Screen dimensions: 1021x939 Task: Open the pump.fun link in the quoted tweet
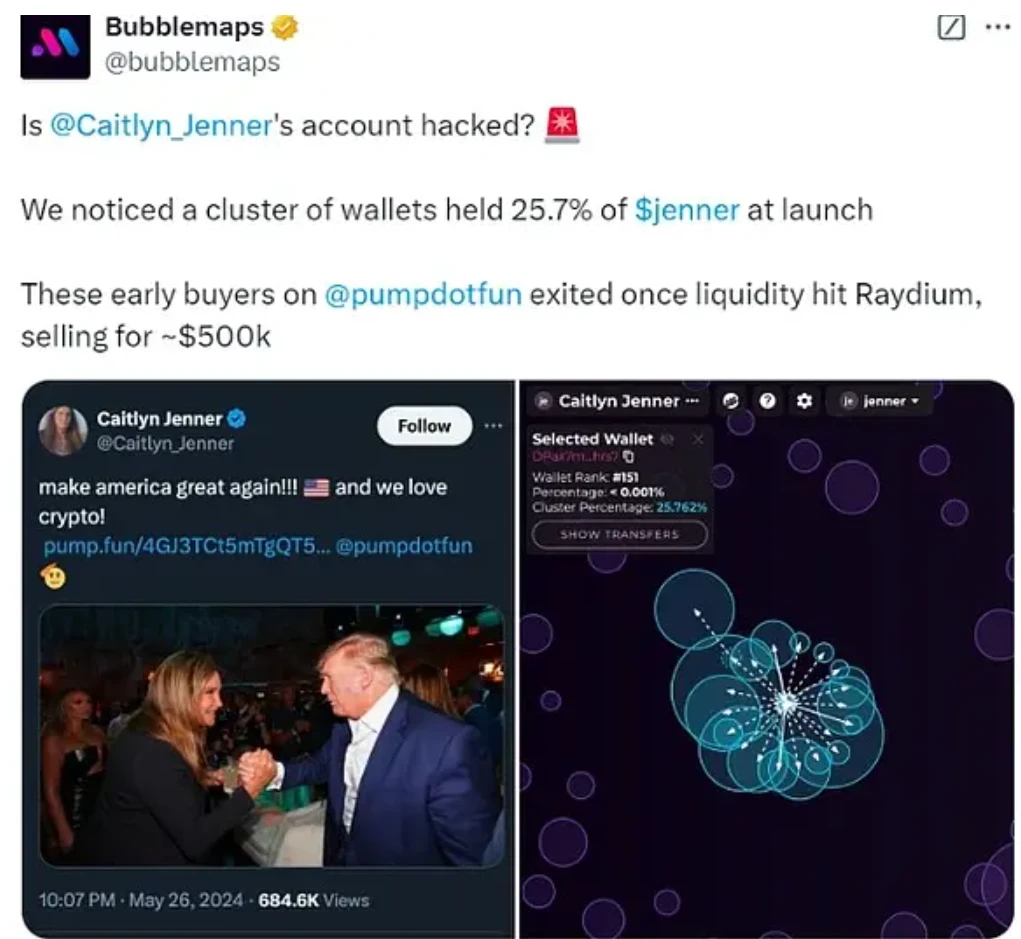[184, 546]
